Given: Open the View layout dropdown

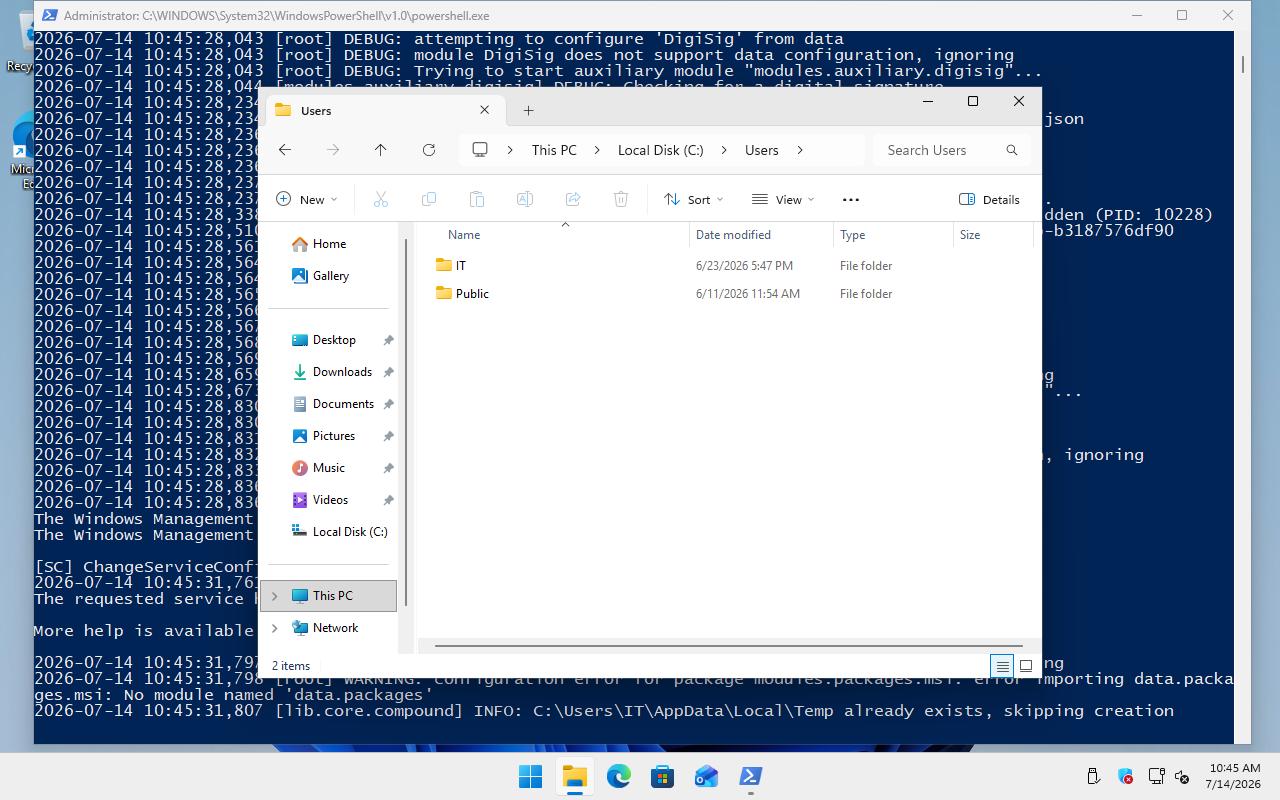Looking at the screenshot, I should tap(783, 199).
